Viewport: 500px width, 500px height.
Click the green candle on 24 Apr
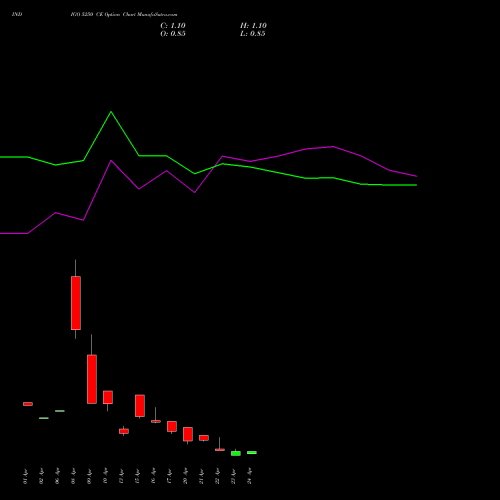tap(252, 453)
